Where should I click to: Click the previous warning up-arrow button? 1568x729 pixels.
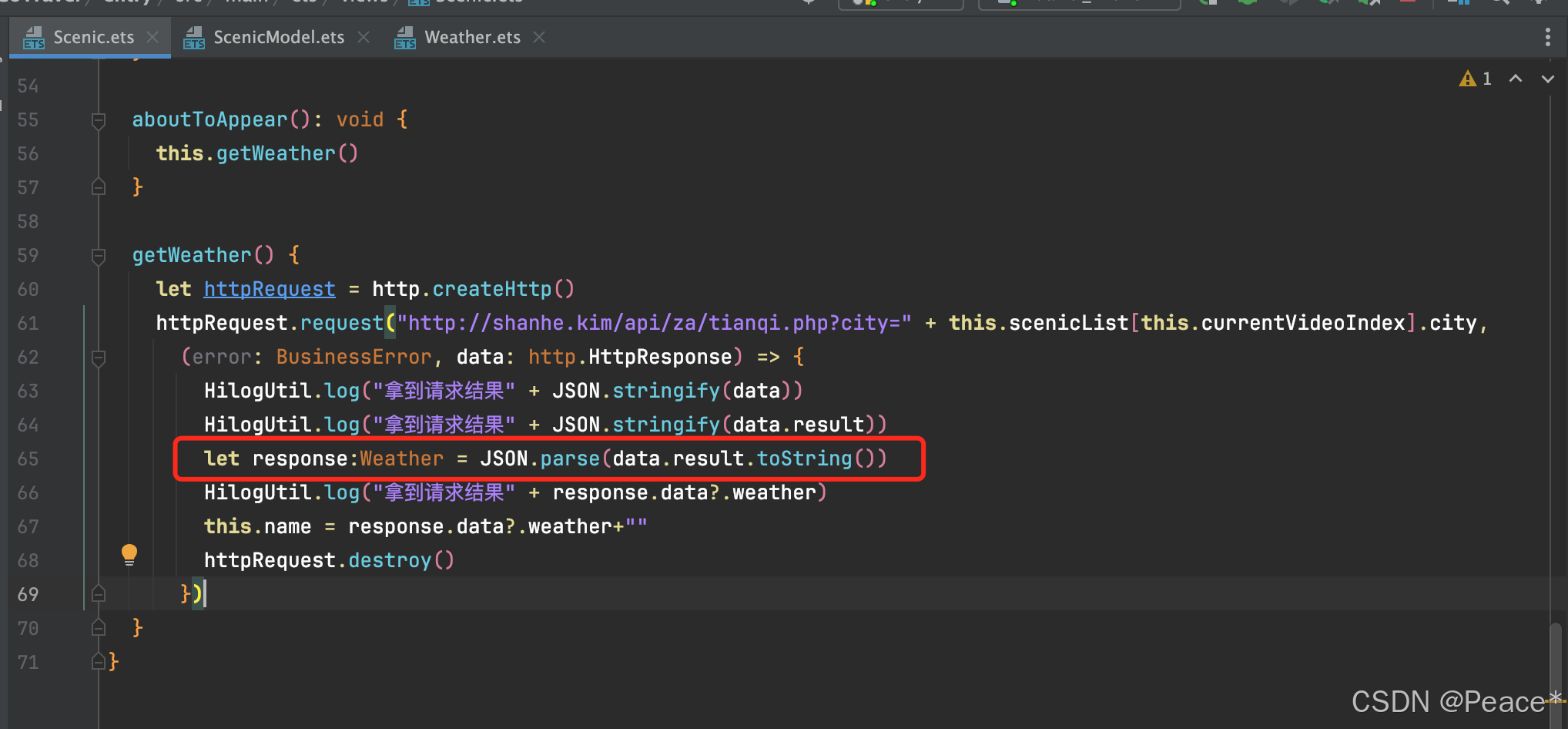coord(1516,78)
